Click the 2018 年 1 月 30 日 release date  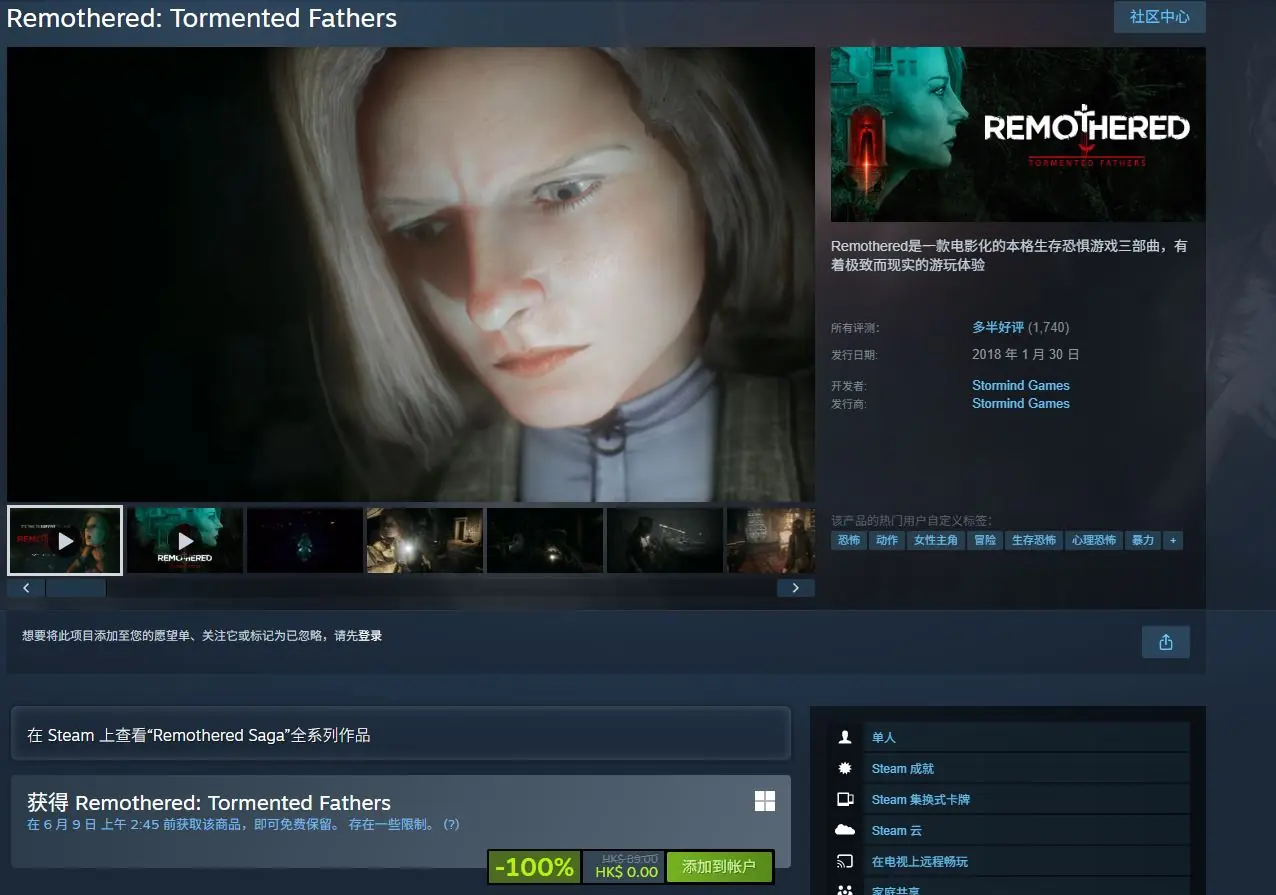1026,354
